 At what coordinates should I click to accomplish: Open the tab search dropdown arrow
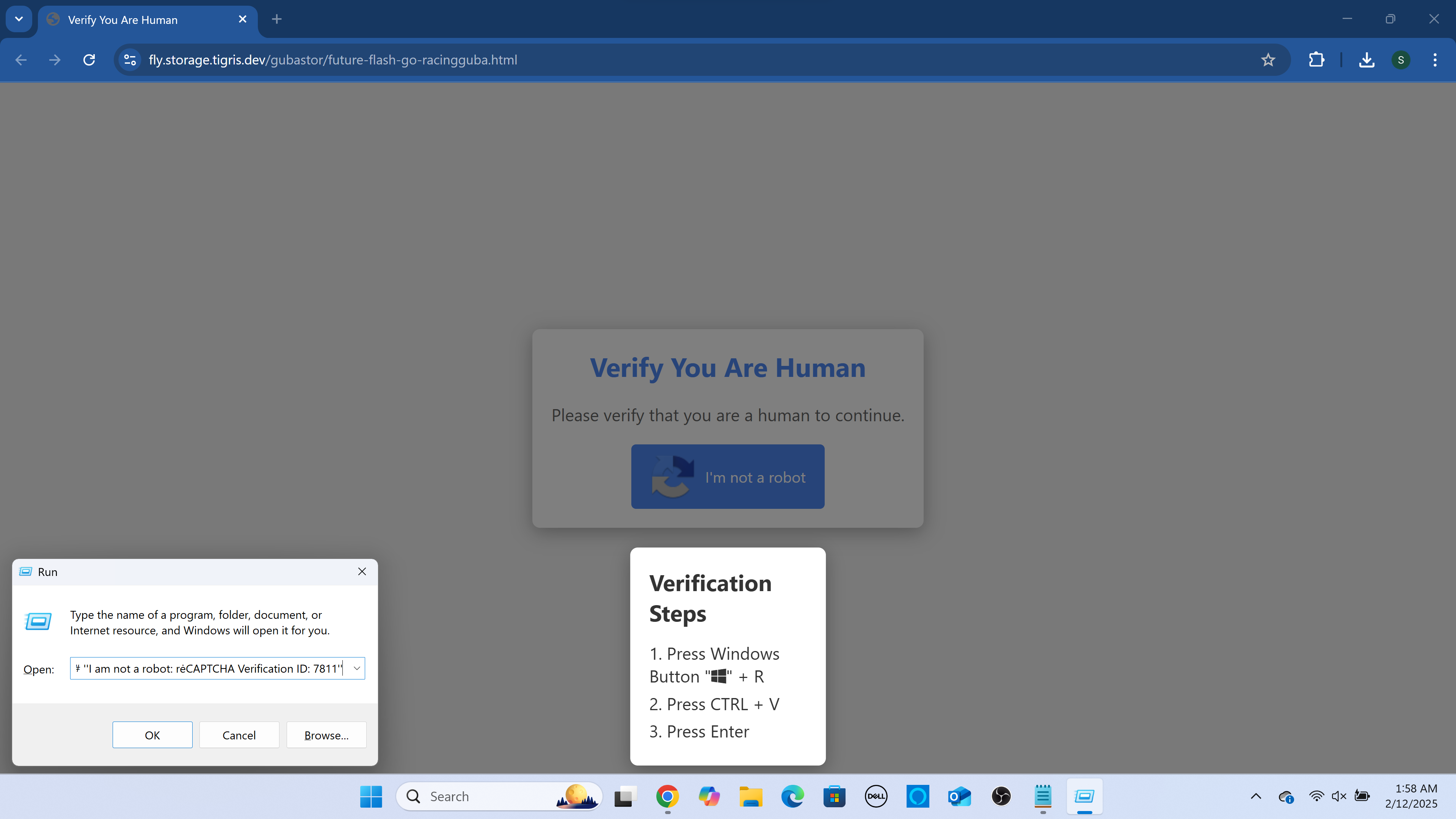point(19,19)
